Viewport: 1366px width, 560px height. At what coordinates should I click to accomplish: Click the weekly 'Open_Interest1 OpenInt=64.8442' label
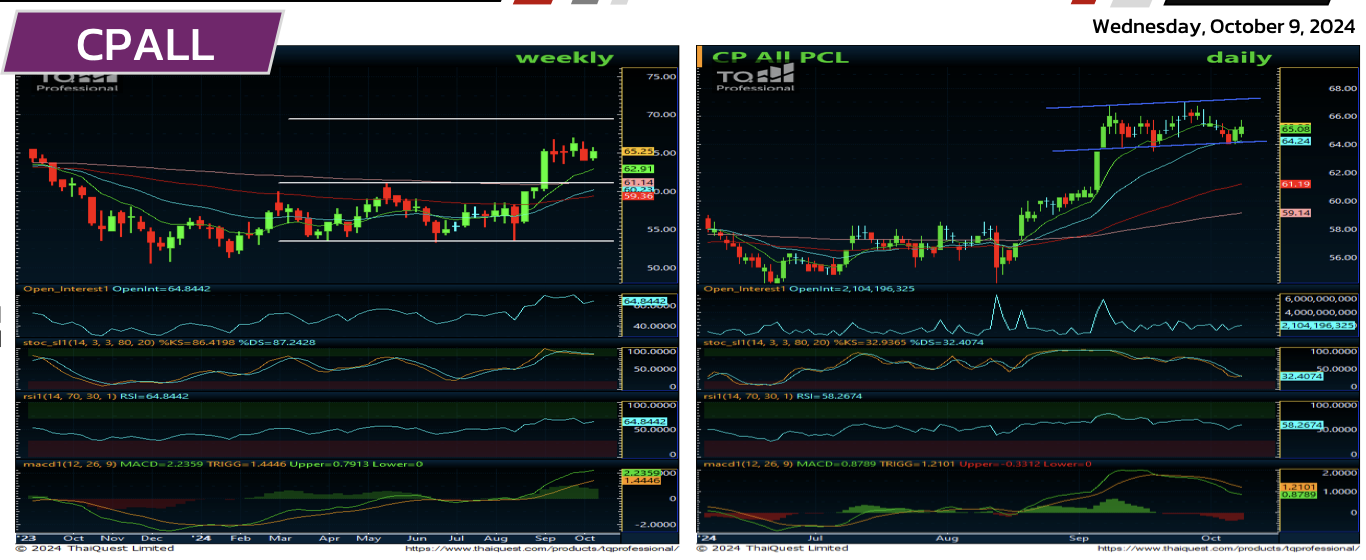[x=119, y=289]
